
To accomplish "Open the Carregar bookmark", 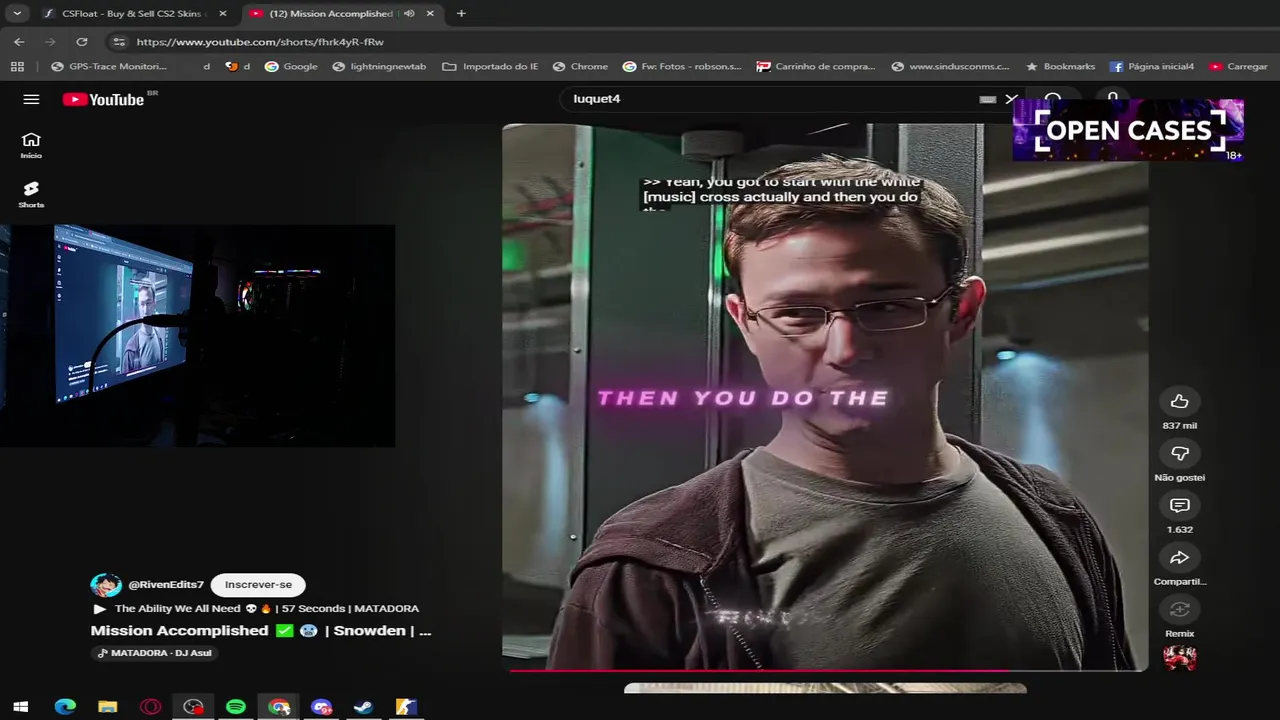I will pos(1238,66).
